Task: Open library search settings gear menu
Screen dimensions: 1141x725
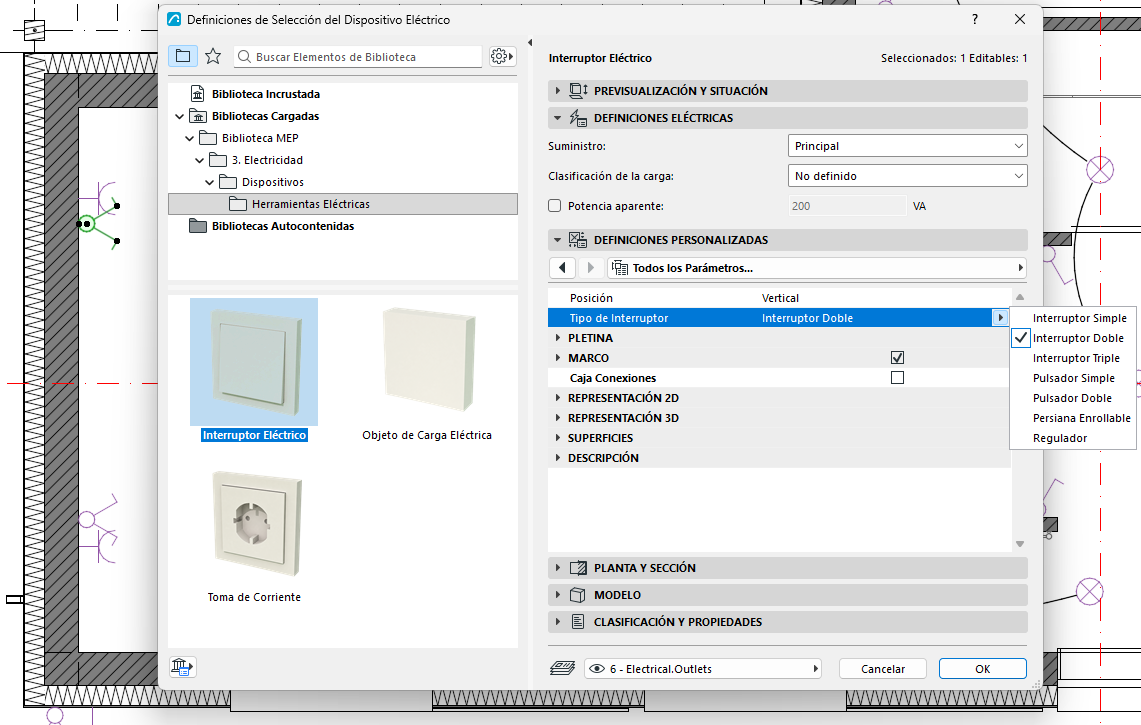Action: (x=502, y=56)
